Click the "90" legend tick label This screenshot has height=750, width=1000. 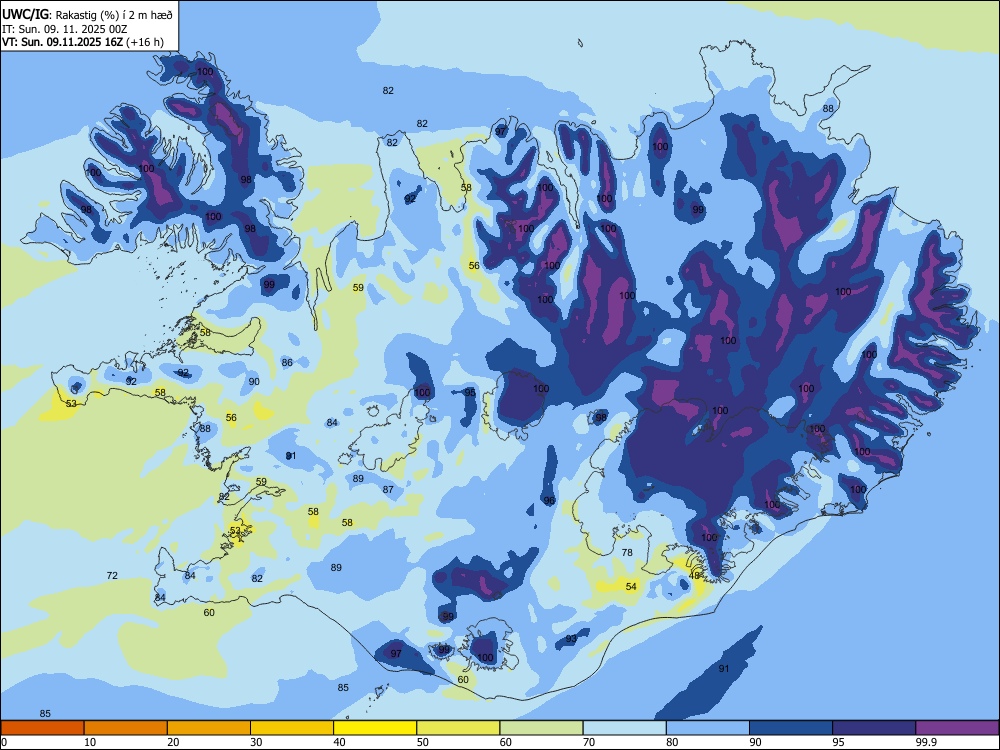[x=755, y=742]
